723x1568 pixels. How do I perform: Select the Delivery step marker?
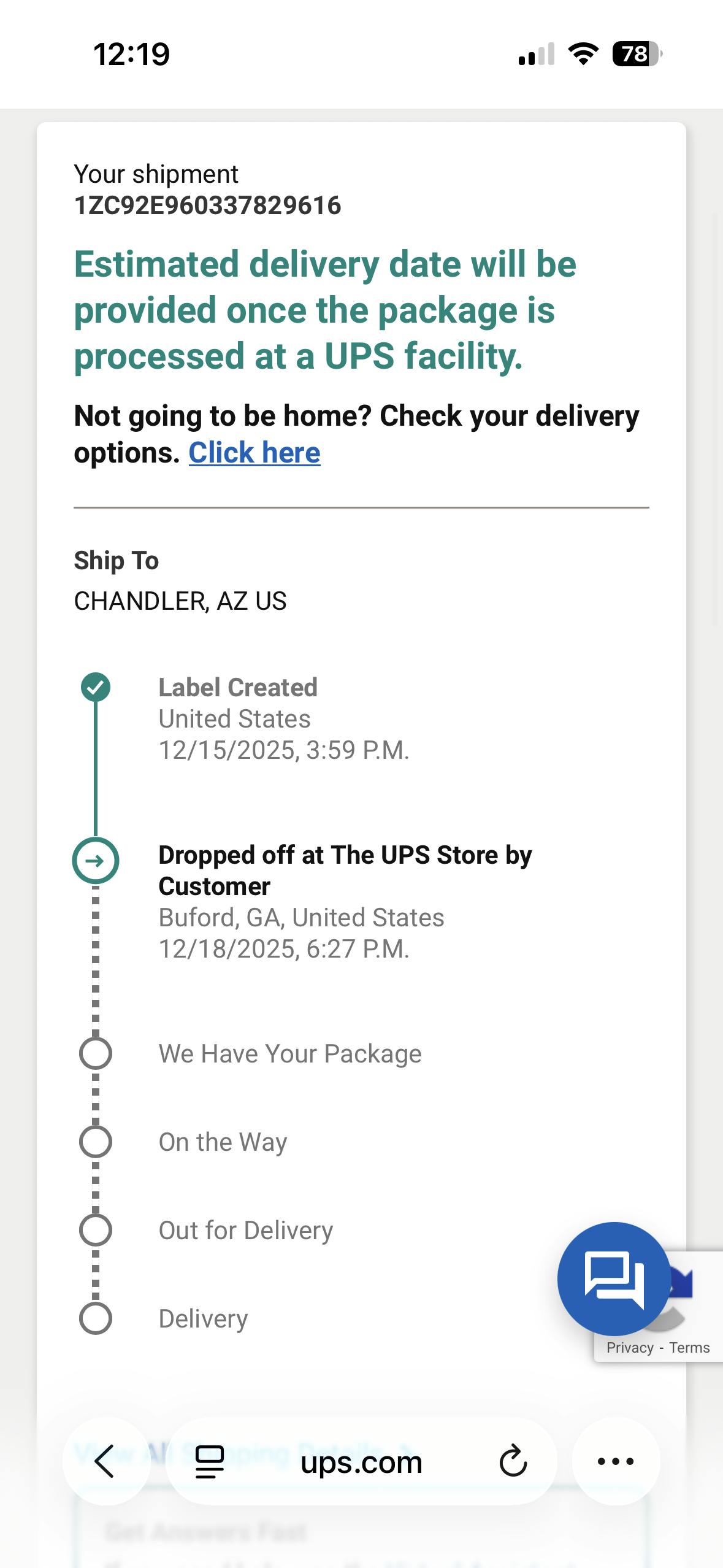pyautogui.click(x=96, y=1318)
